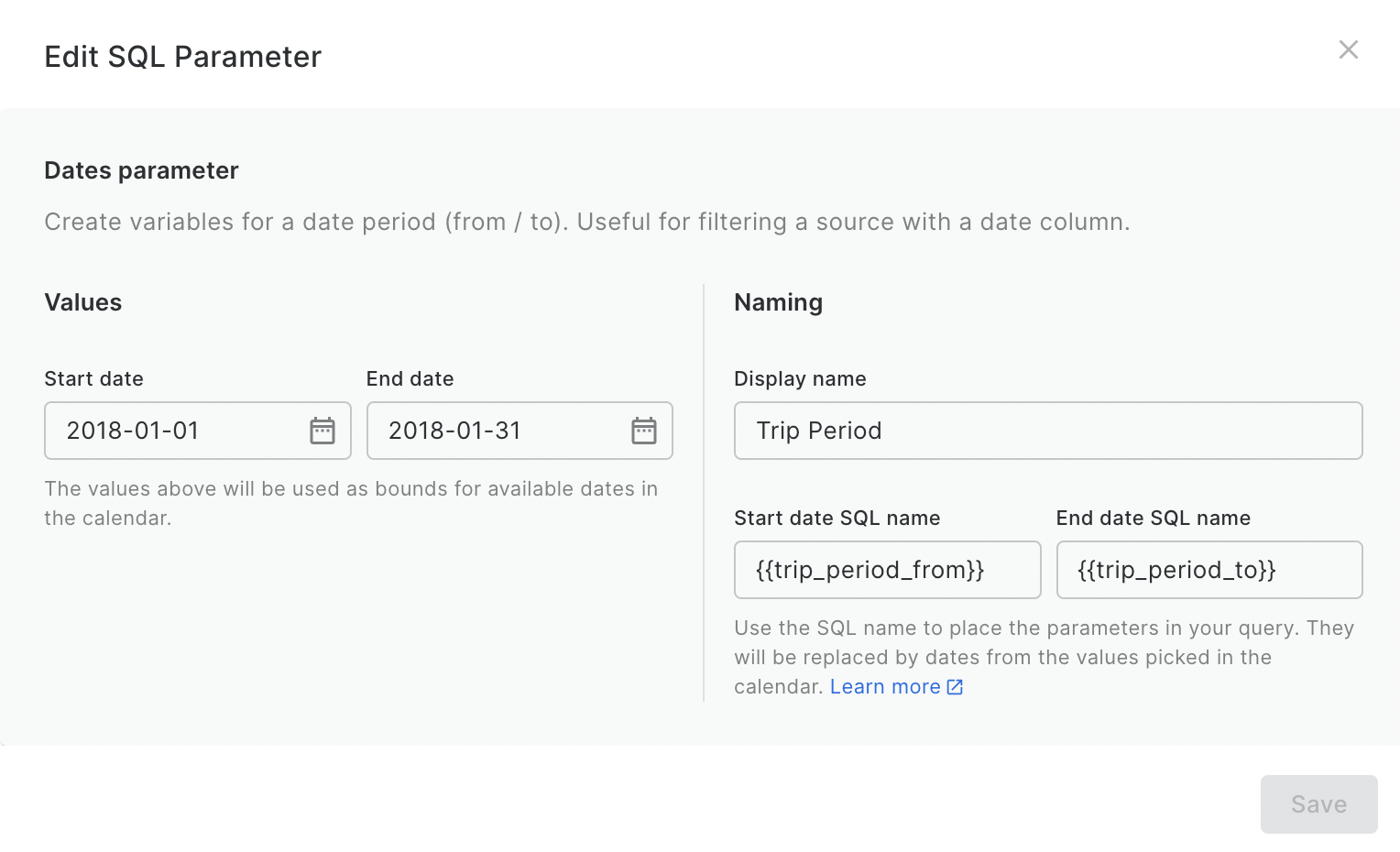
Task: Open the calendar picker for End date
Action: click(644, 431)
